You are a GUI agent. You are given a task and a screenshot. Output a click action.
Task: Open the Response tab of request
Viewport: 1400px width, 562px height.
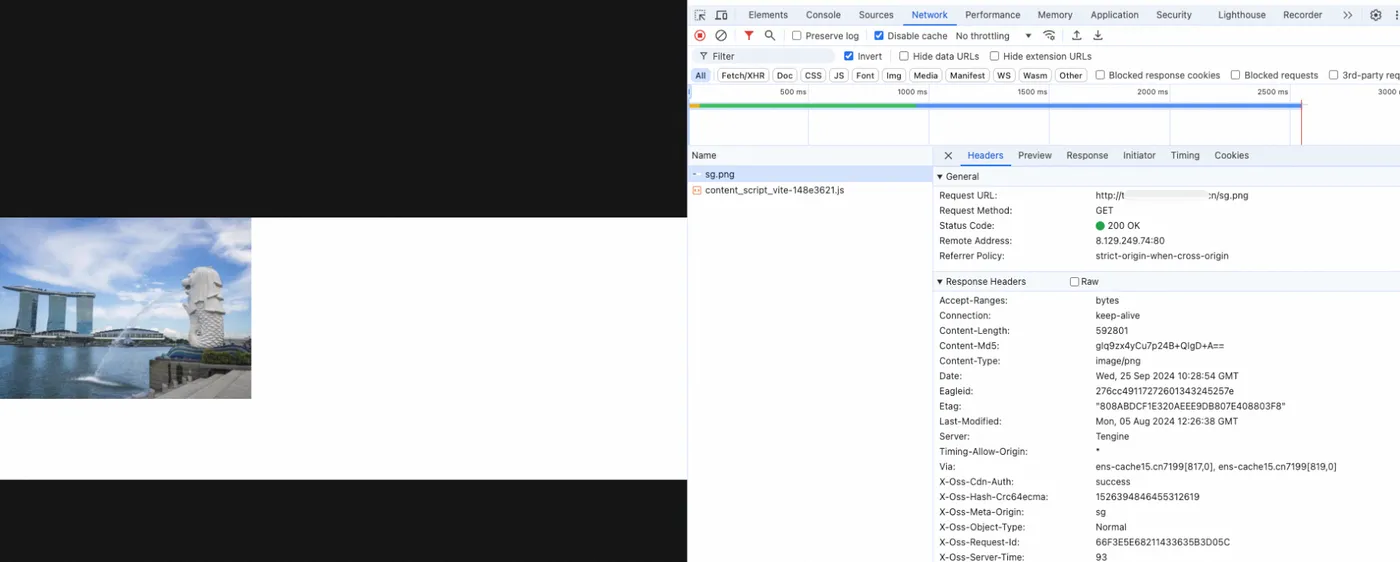coord(1087,156)
